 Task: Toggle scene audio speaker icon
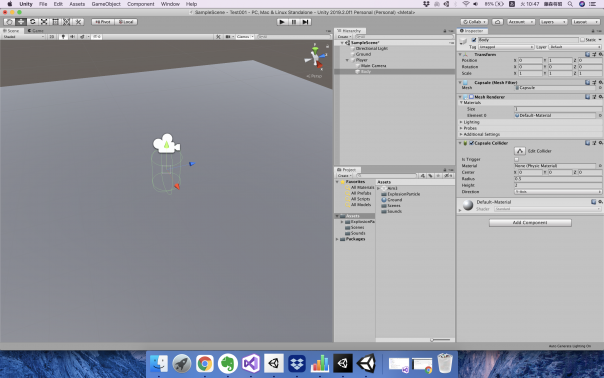point(72,37)
